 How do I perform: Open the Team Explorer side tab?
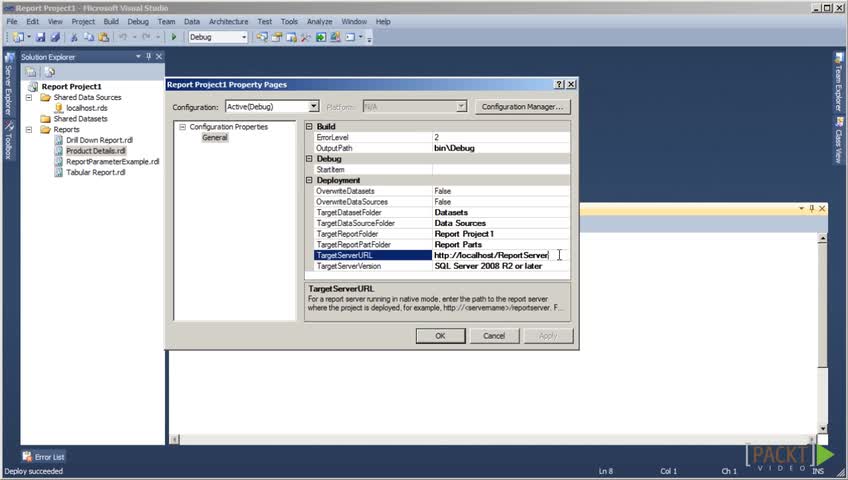pyautogui.click(x=839, y=82)
